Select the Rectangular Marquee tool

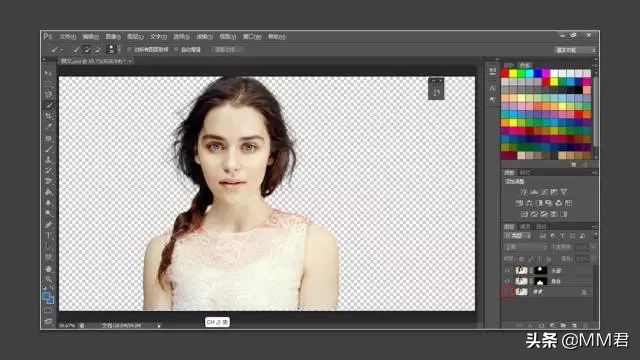click(48, 84)
